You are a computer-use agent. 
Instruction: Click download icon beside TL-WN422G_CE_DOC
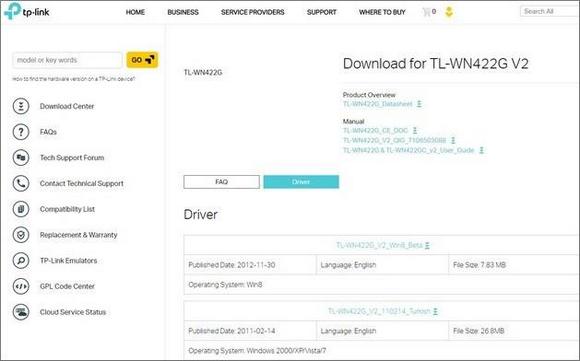(415, 131)
